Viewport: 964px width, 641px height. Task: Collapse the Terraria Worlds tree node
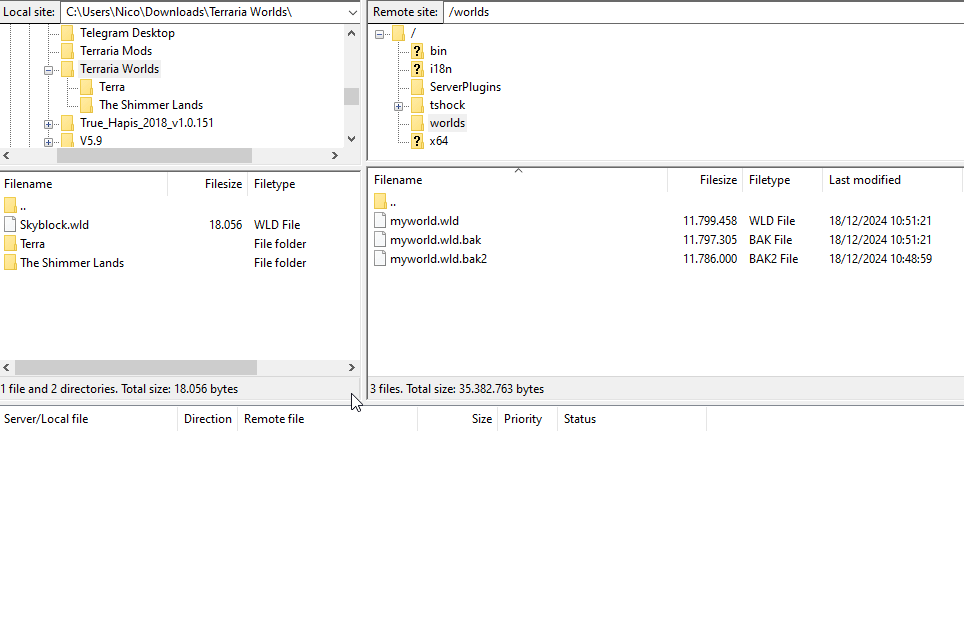(x=49, y=68)
